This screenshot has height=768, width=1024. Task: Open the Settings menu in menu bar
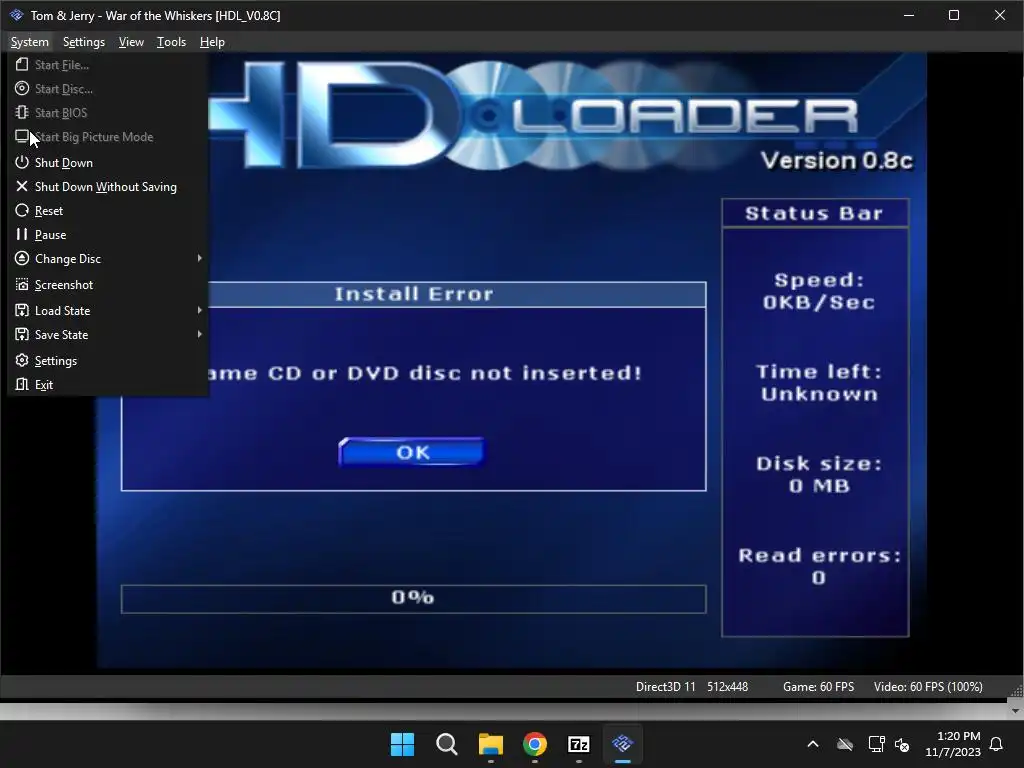(84, 42)
